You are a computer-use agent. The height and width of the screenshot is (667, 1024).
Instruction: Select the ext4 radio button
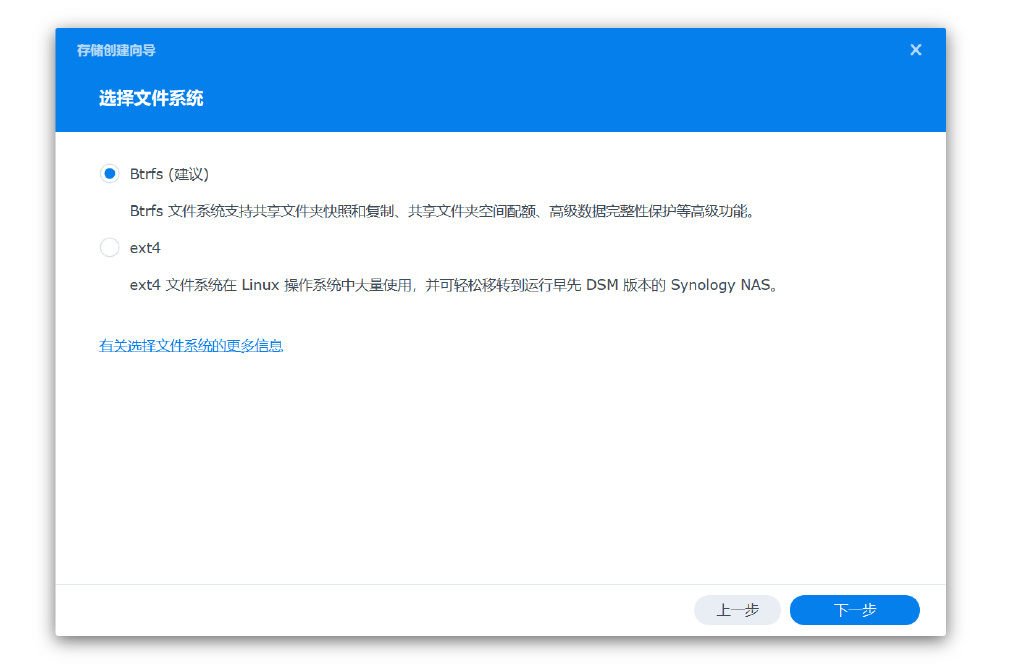click(109, 248)
